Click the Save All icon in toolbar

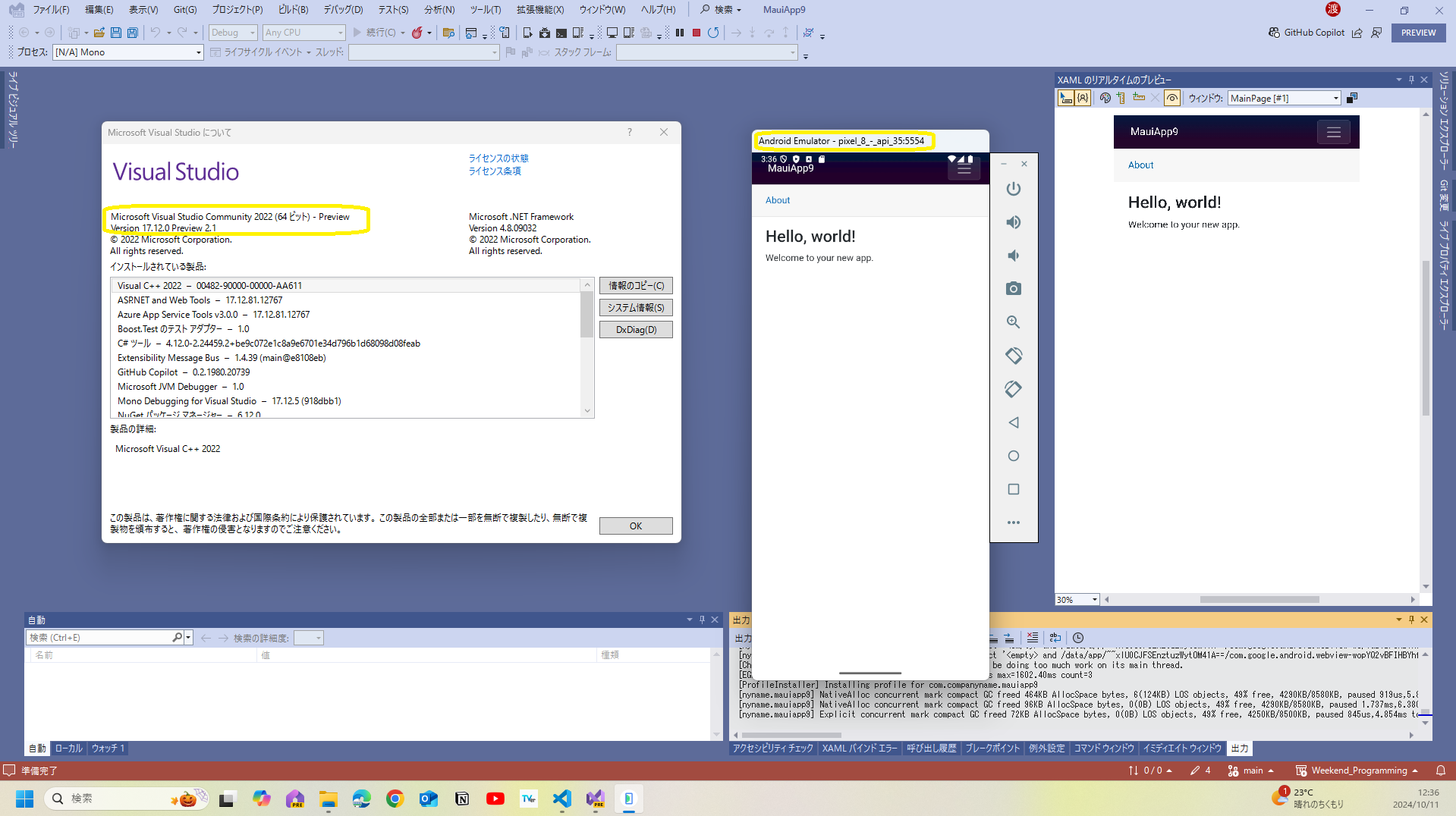pyautogui.click(x=133, y=33)
